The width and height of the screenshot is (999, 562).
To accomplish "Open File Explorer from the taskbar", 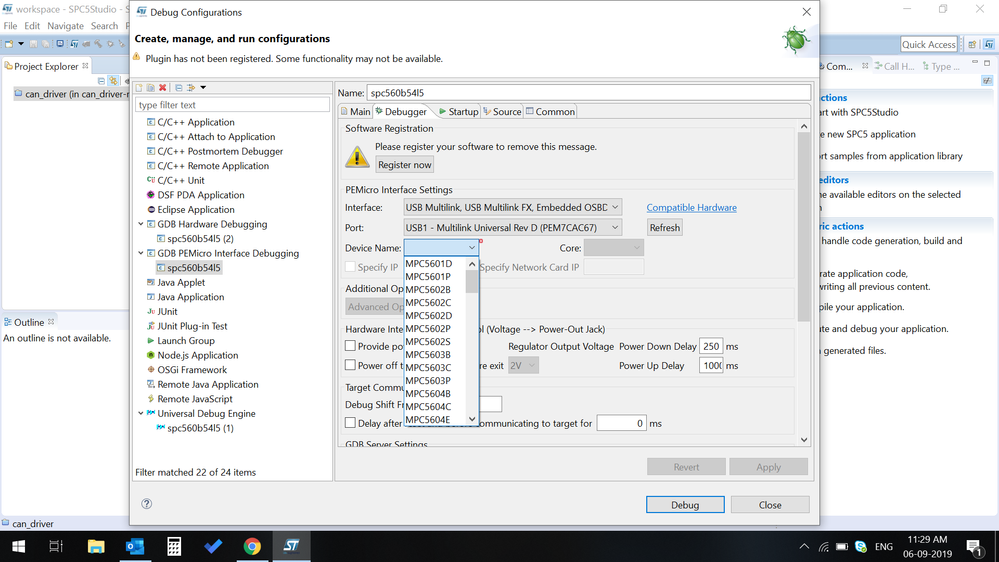I will coord(96,546).
